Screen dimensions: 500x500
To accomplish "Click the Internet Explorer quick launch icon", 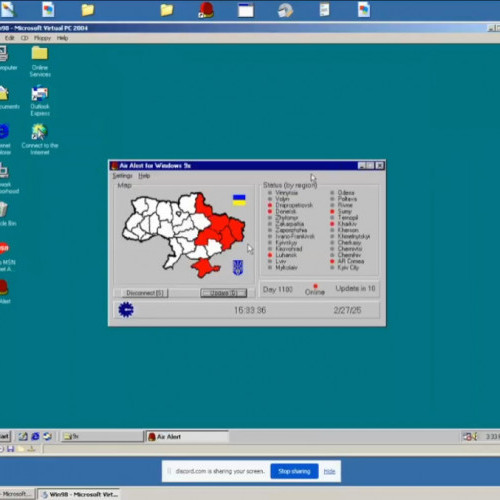I will [35, 436].
